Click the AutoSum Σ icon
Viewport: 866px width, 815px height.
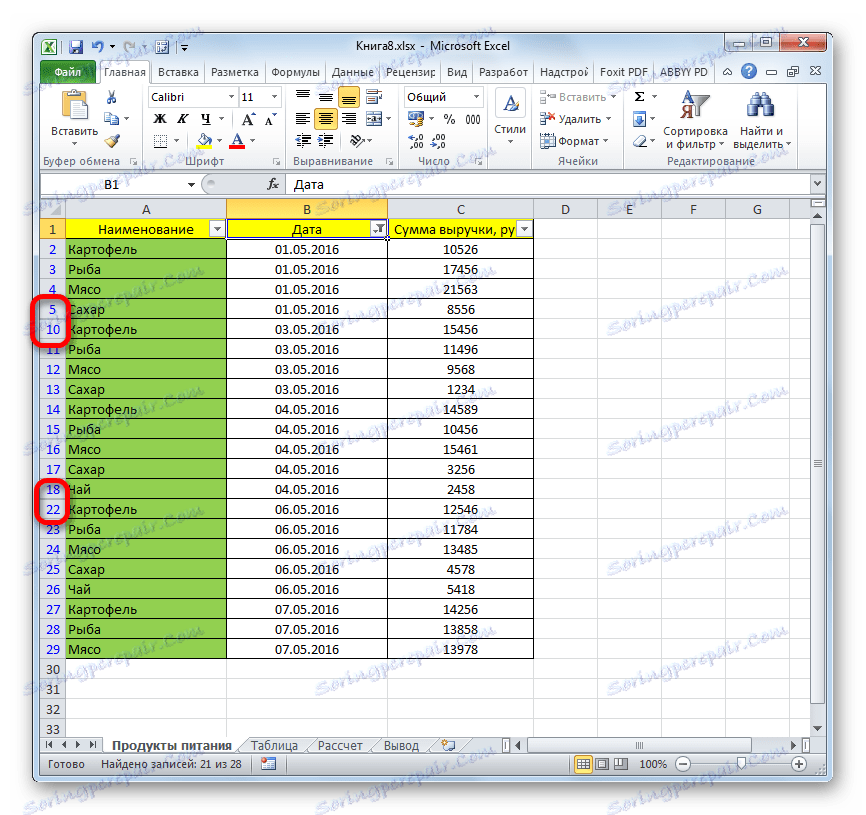[x=638, y=96]
